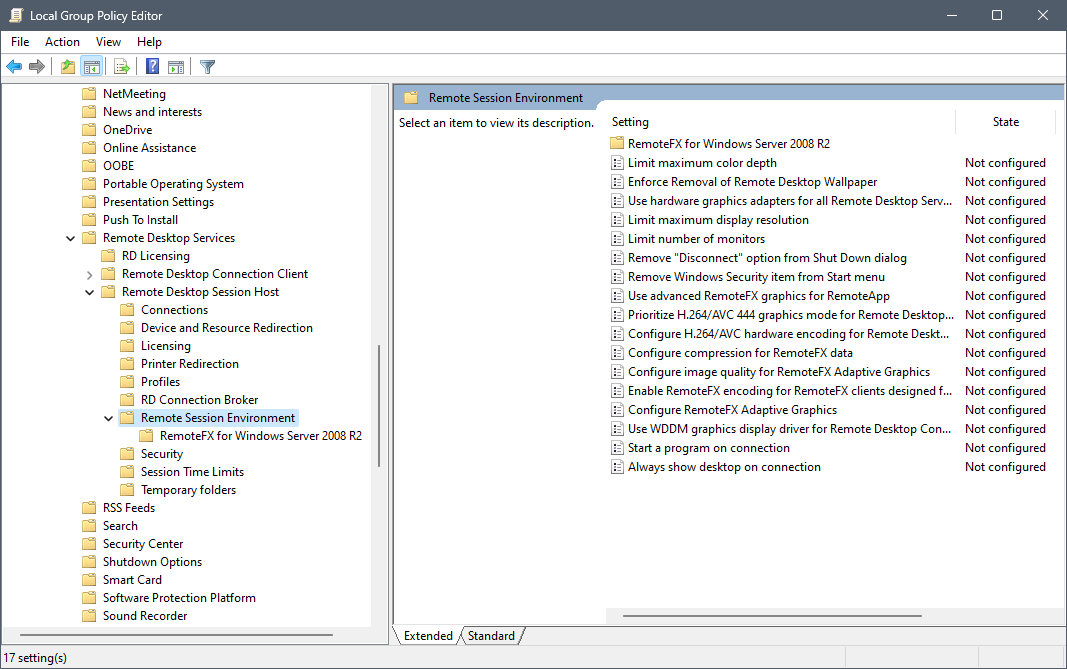Click the Connections folder icon in the tree
This screenshot has width=1067, height=669.
(x=127, y=310)
